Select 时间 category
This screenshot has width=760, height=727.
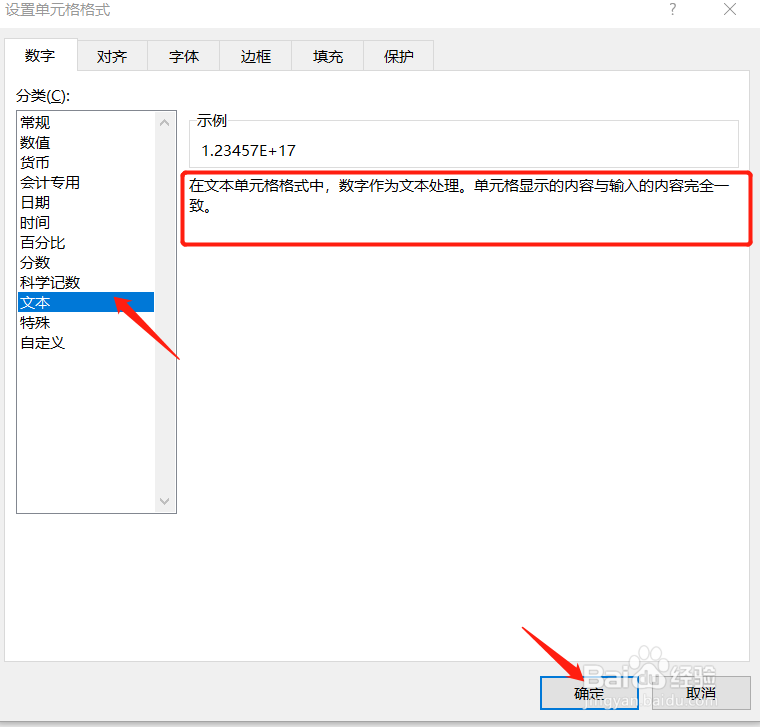coord(86,222)
